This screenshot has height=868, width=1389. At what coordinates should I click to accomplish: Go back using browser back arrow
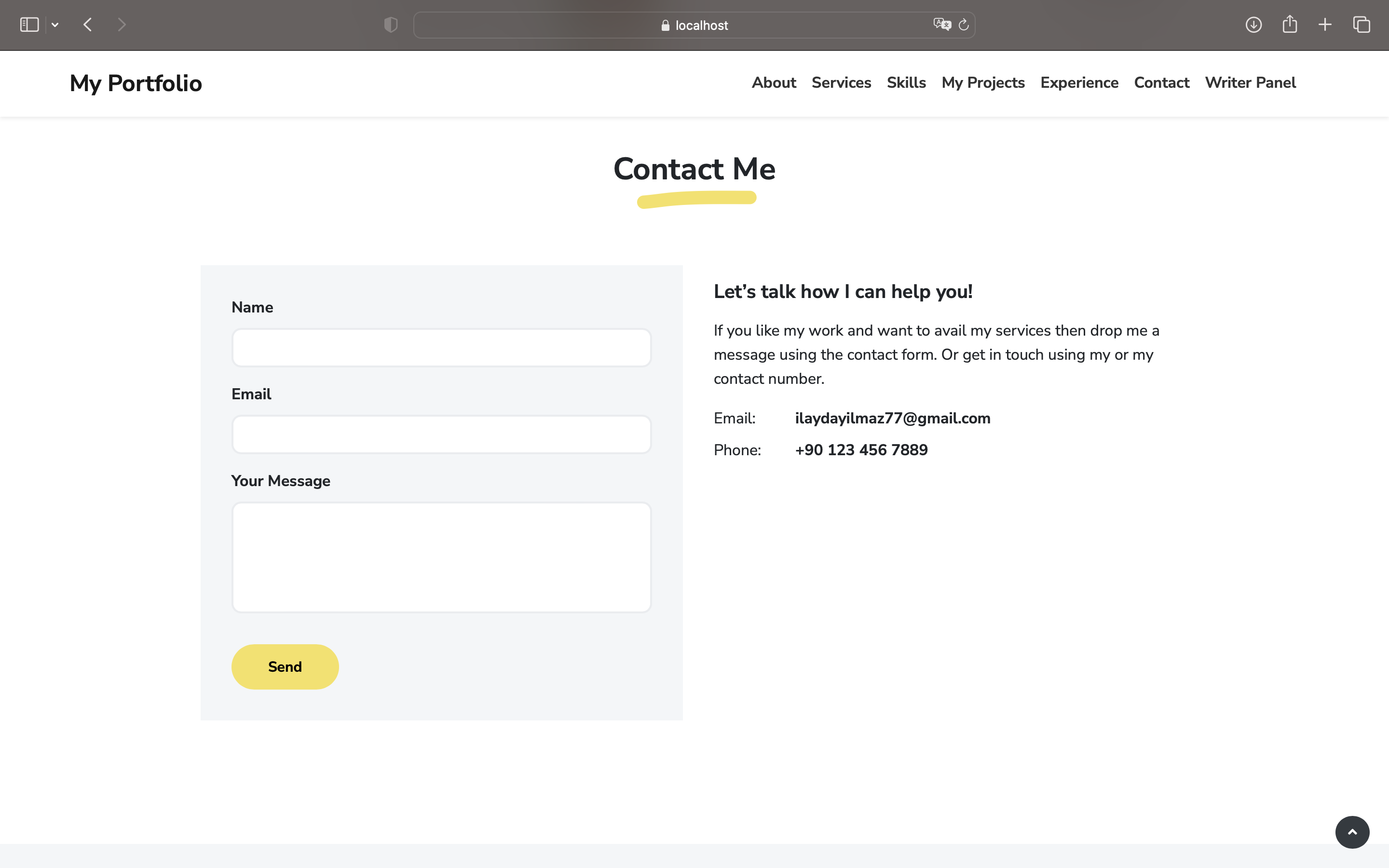(x=88, y=25)
